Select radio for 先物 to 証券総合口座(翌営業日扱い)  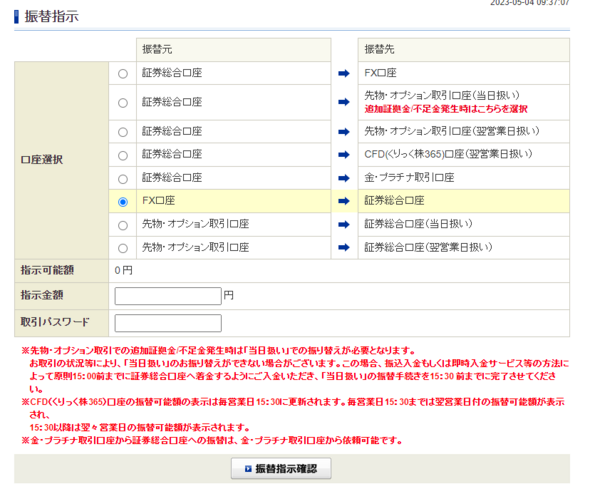pos(122,248)
